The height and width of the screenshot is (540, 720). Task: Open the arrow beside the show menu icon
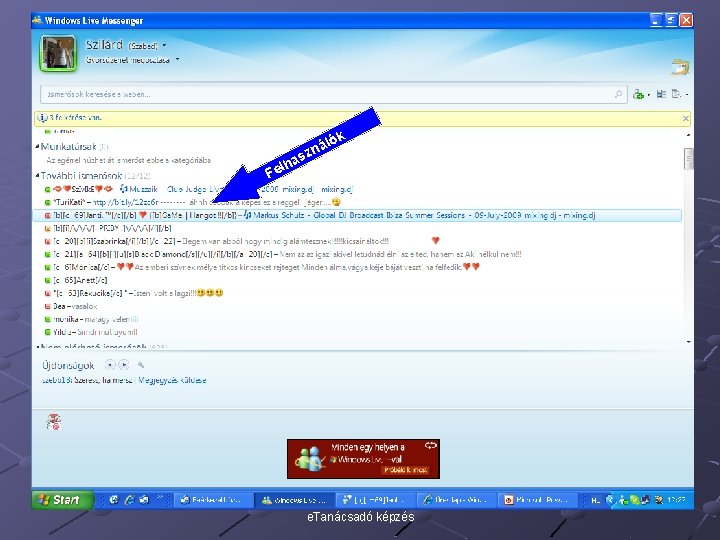click(687, 95)
